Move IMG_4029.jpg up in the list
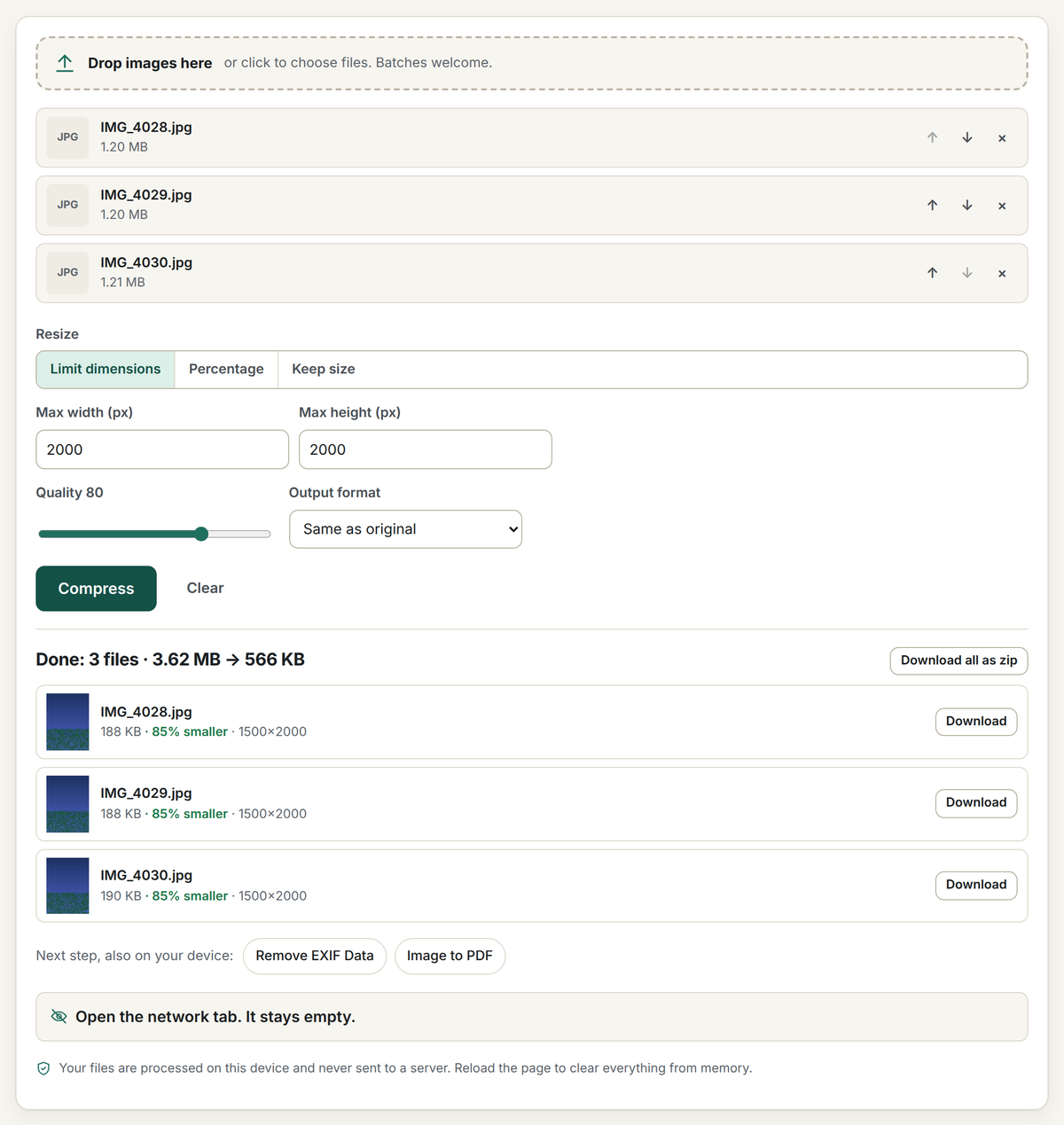The image size is (1064, 1125). click(x=933, y=205)
